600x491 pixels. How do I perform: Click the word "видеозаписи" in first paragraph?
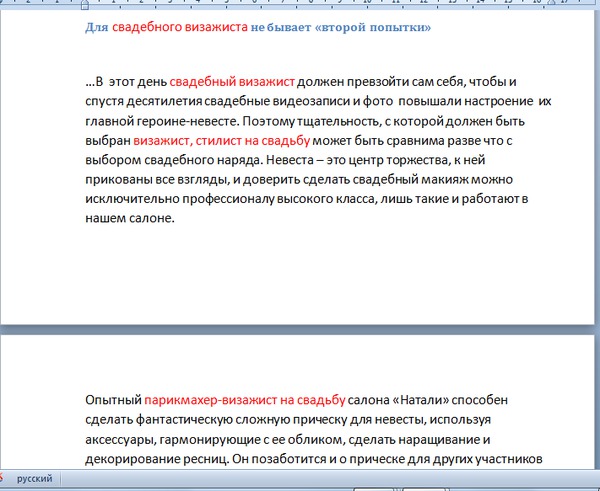[311, 101]
